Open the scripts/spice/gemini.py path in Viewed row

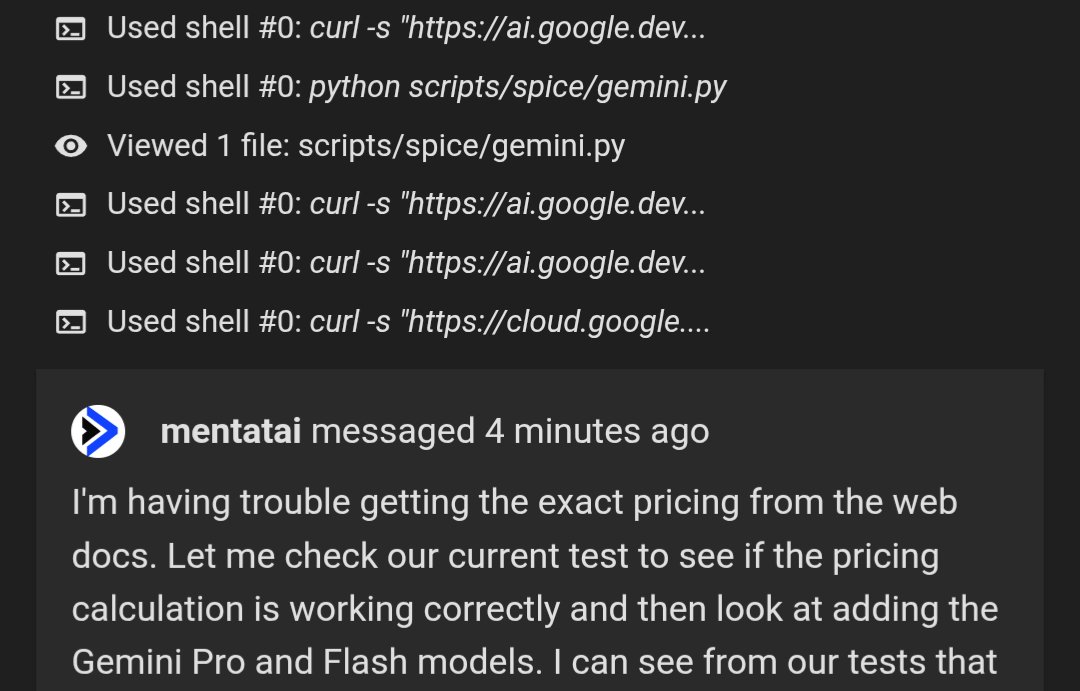click(461, 146)
